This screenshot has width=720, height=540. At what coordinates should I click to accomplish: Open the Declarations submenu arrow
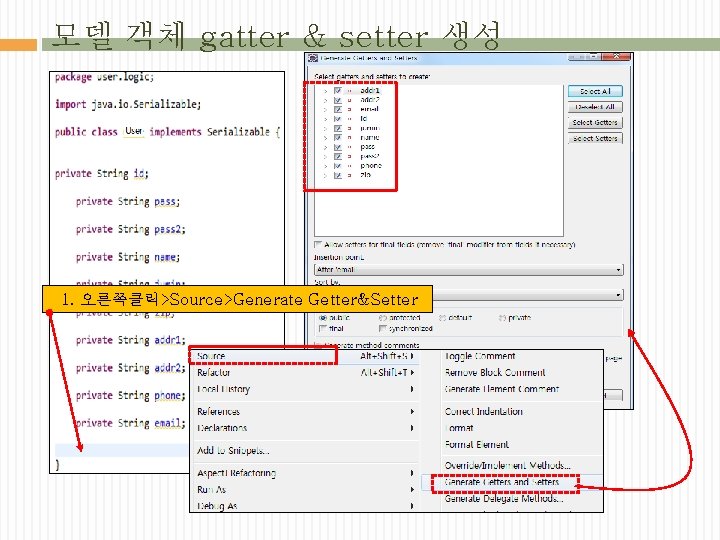pyautogui.click(x=412, y=428)
